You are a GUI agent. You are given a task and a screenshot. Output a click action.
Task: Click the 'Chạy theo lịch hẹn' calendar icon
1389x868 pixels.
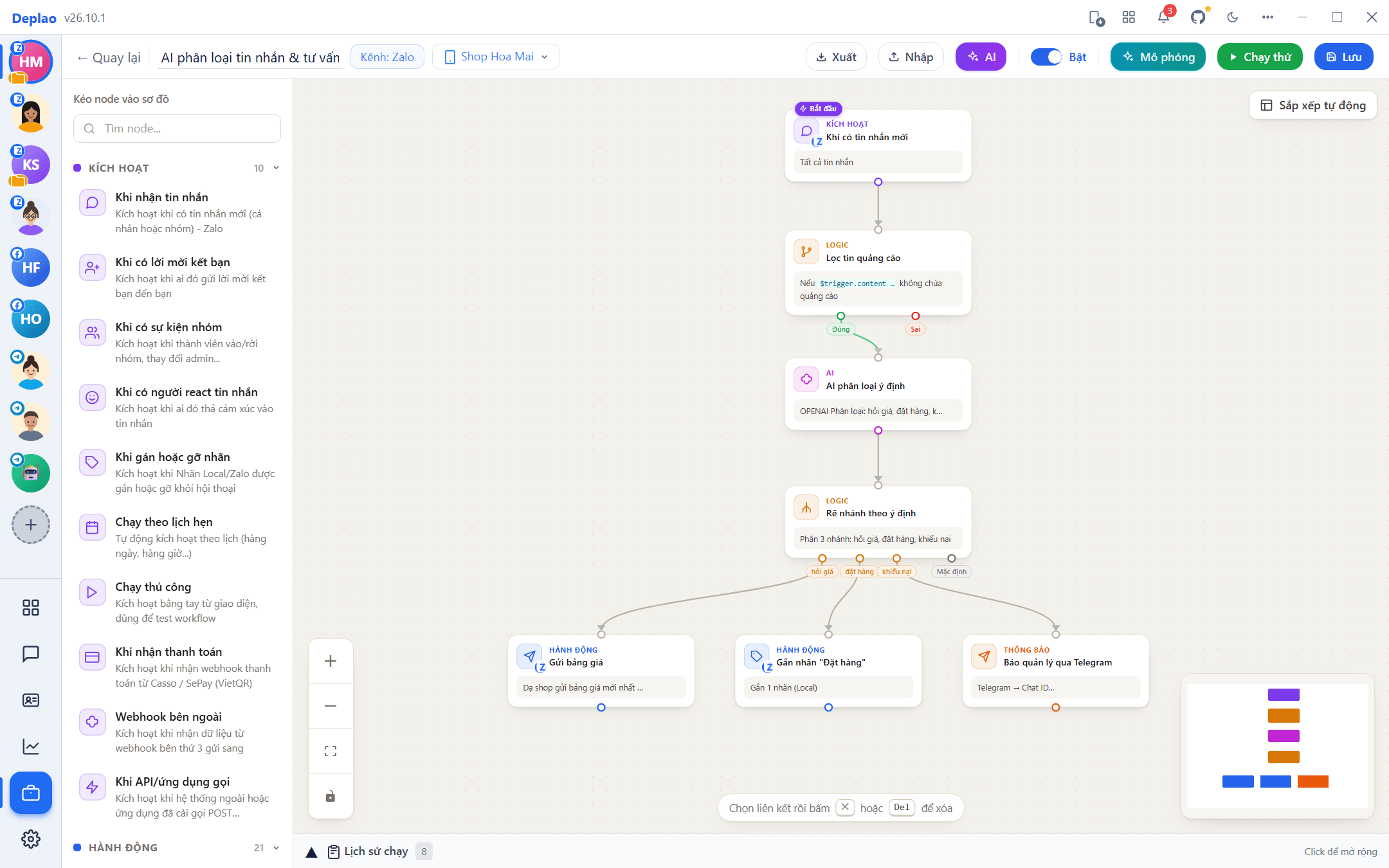pos(92,527)
